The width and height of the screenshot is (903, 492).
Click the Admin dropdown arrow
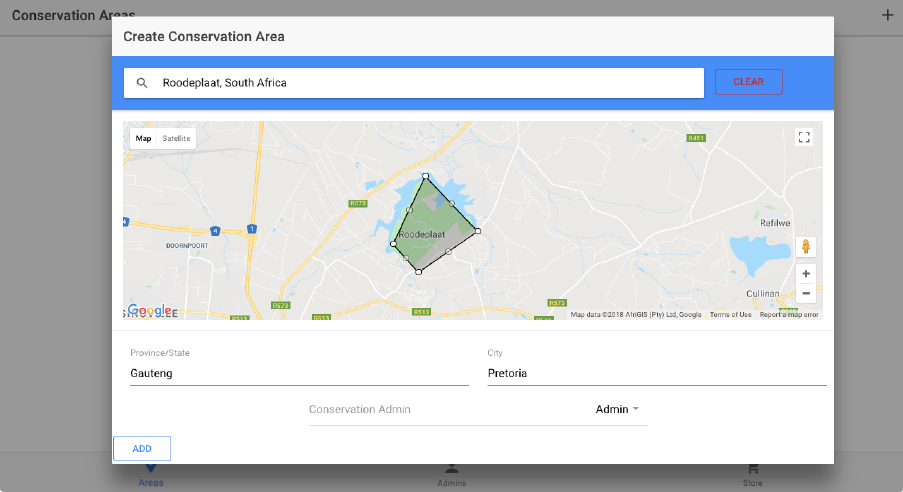(x=635, y=410)
